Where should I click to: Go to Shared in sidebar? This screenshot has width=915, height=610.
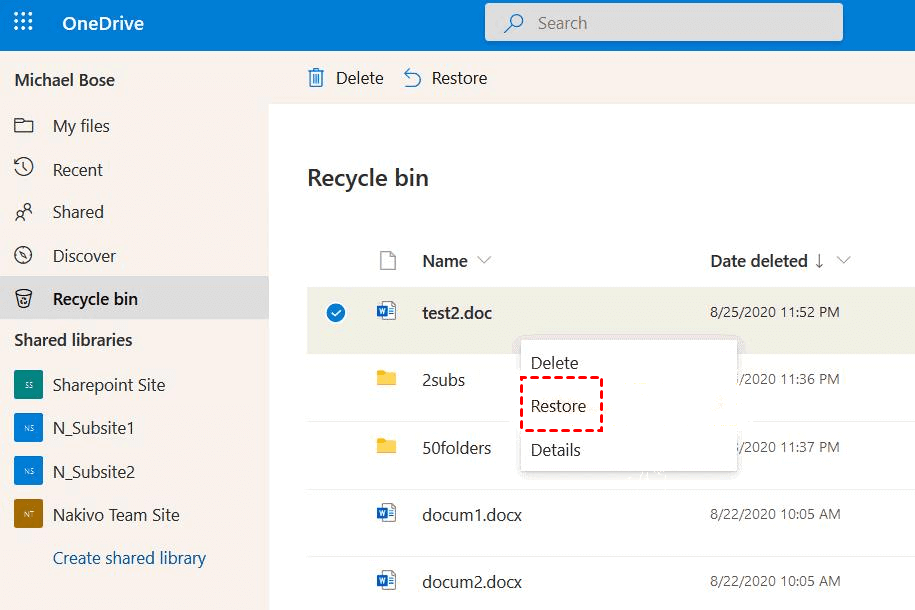pyautogui.click(x=78, y=212)
